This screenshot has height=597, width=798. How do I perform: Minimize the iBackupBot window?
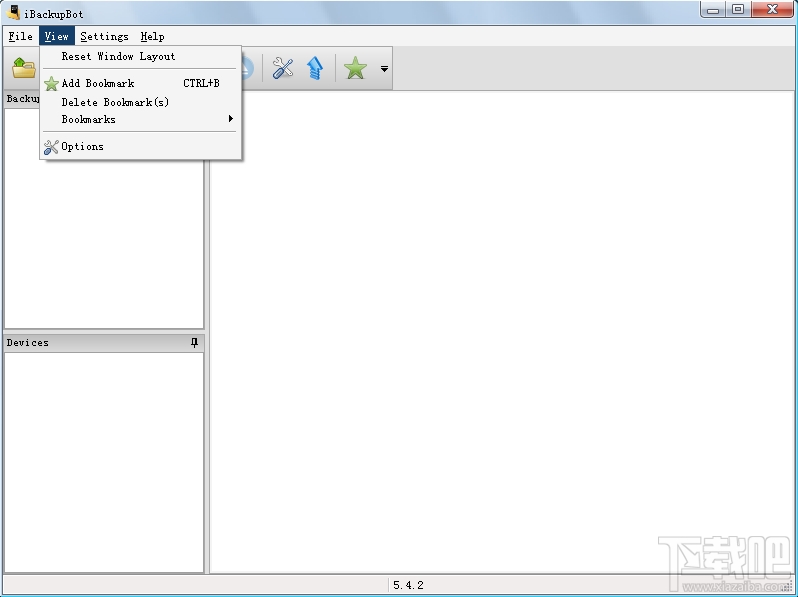[713, 10]
